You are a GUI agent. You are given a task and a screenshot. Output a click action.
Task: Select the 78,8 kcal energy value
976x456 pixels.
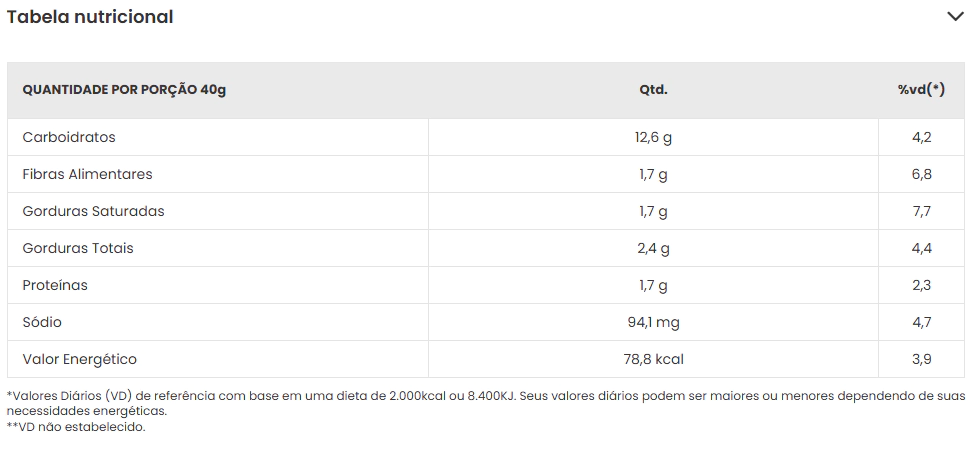tap(653, 359)
